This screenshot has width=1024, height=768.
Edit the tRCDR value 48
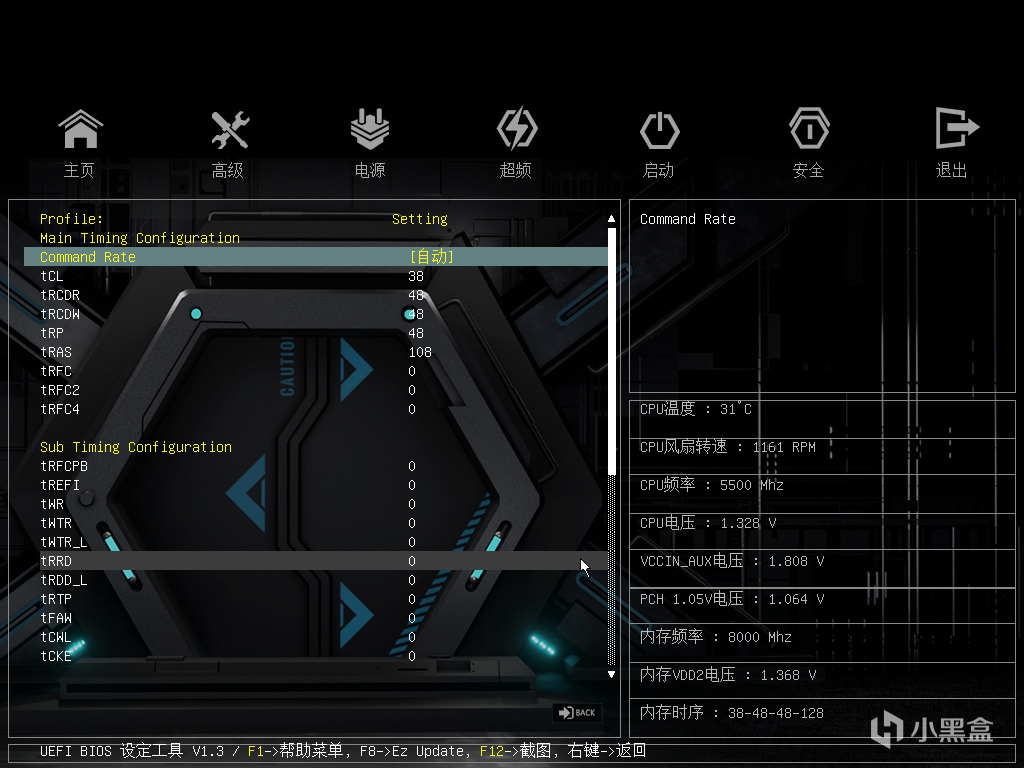416,295
